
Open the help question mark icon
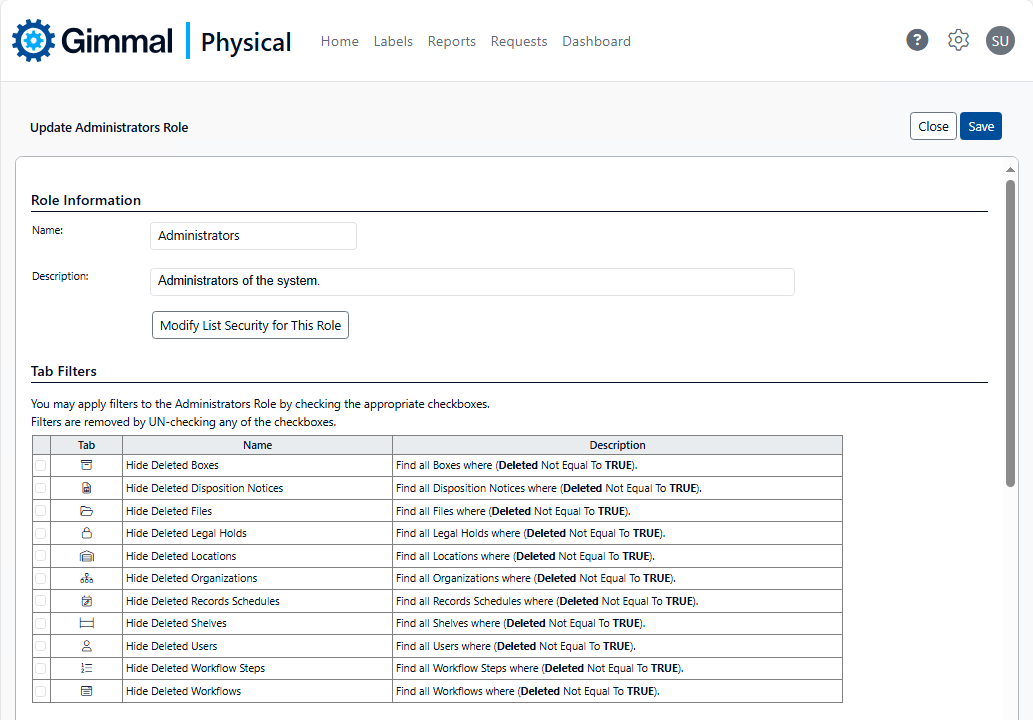click(917, 40)
